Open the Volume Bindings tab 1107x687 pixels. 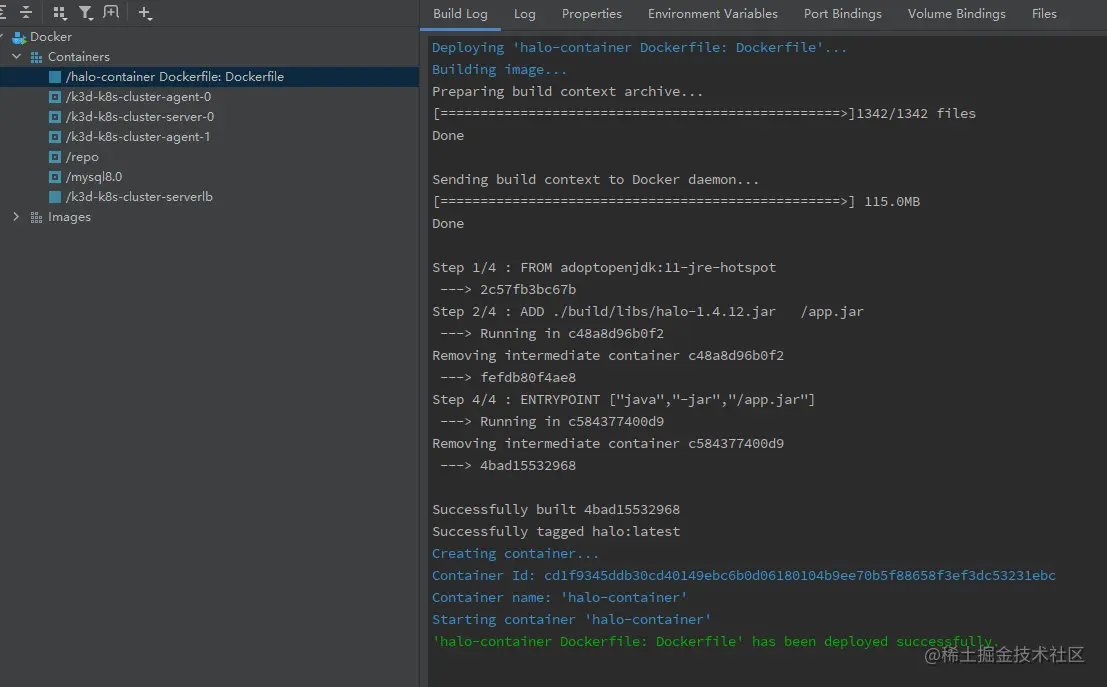click(x=957, y=14)
